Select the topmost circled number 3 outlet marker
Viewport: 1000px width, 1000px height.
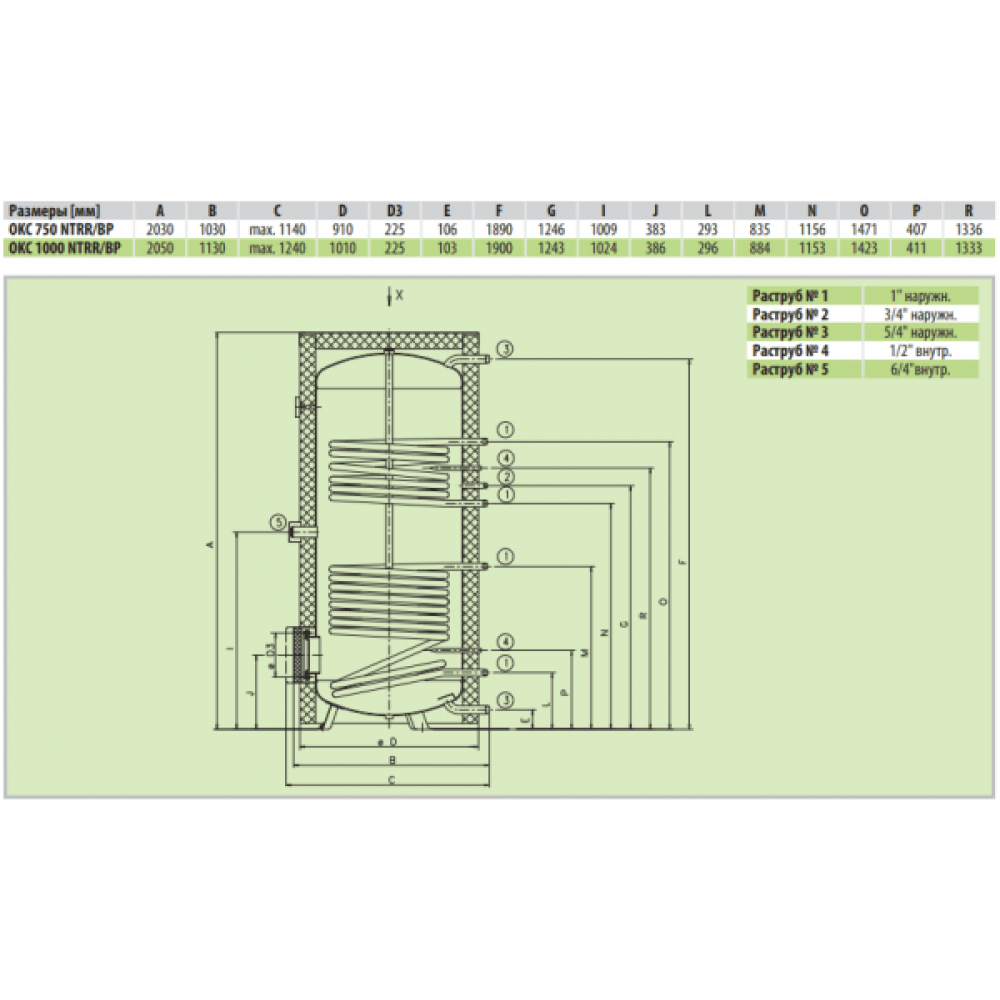(x=507, y=349)
